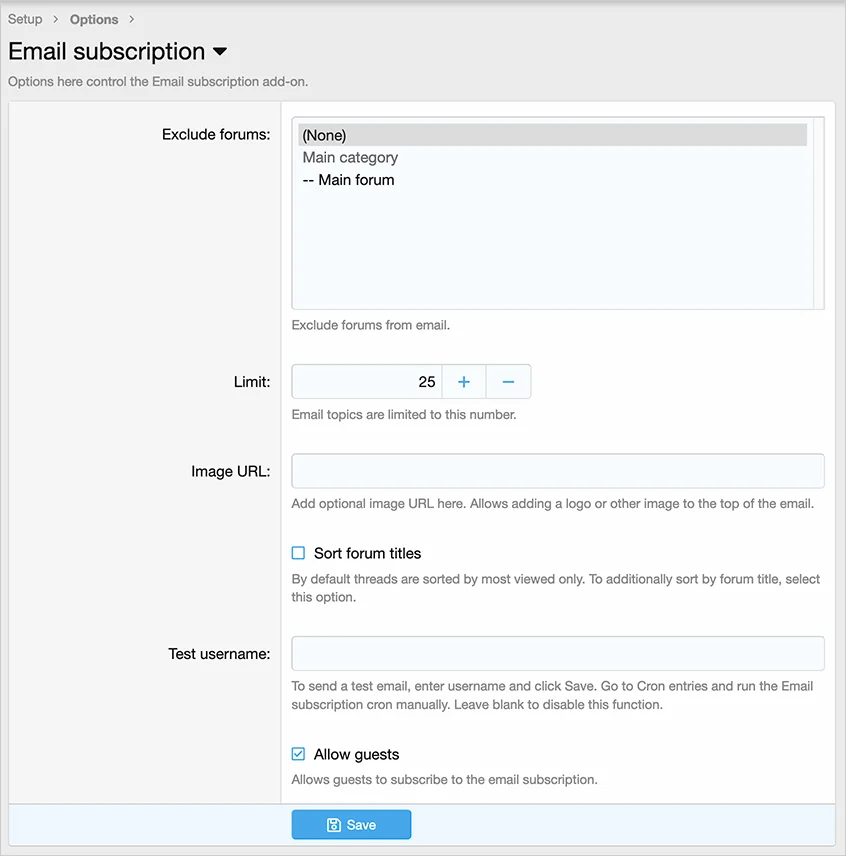Image resolution: width=846 pixels, height=856 pixels.
Task: Focus the Image URL text field
Action: (557, 471)
